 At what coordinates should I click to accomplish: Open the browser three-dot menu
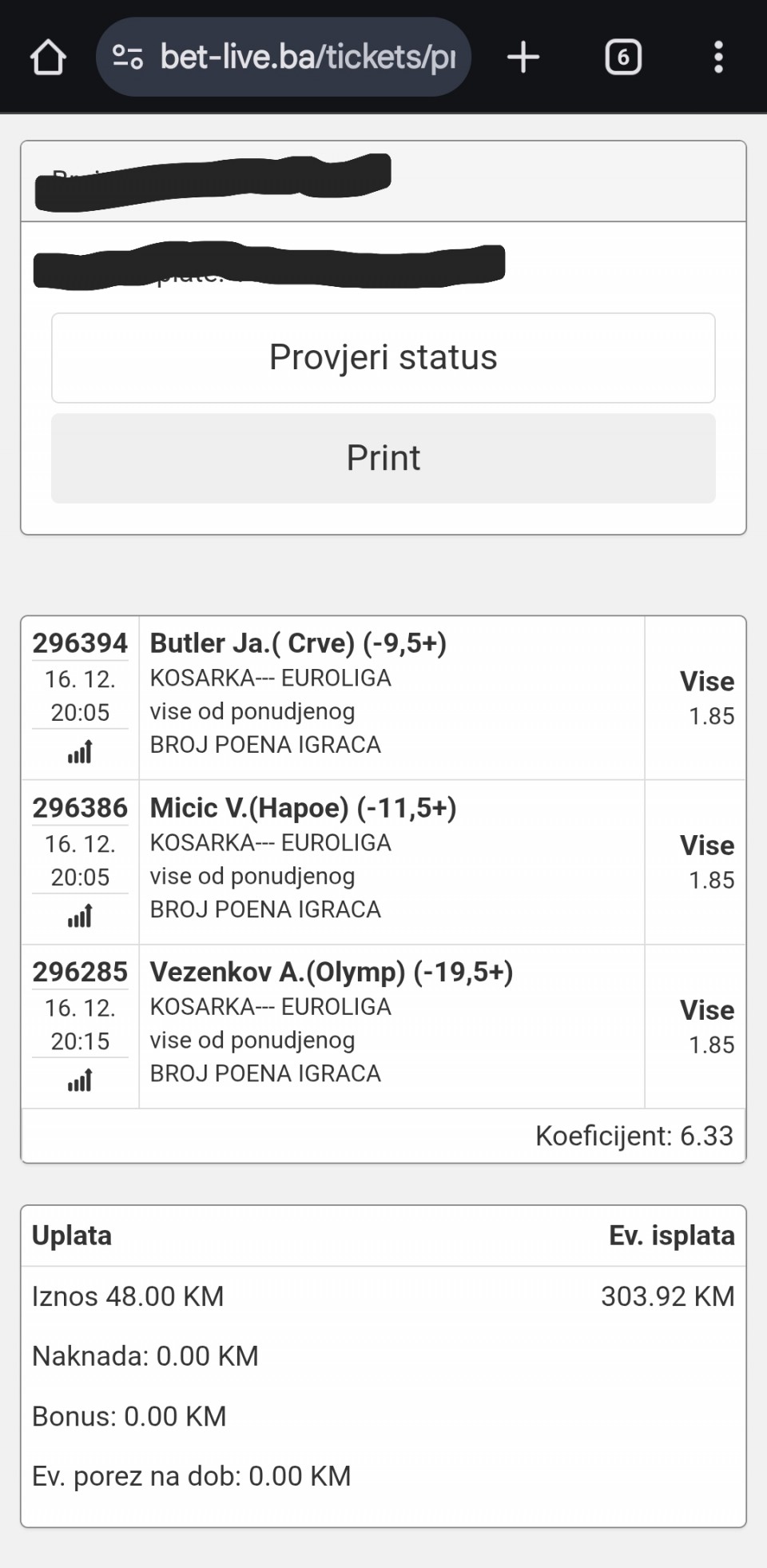(x=718, y=58)
